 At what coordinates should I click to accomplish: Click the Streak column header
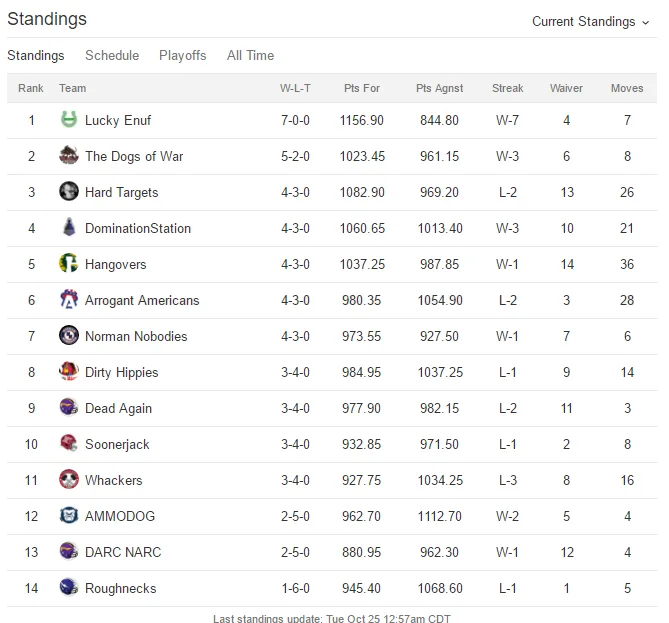tap(507, 88)
